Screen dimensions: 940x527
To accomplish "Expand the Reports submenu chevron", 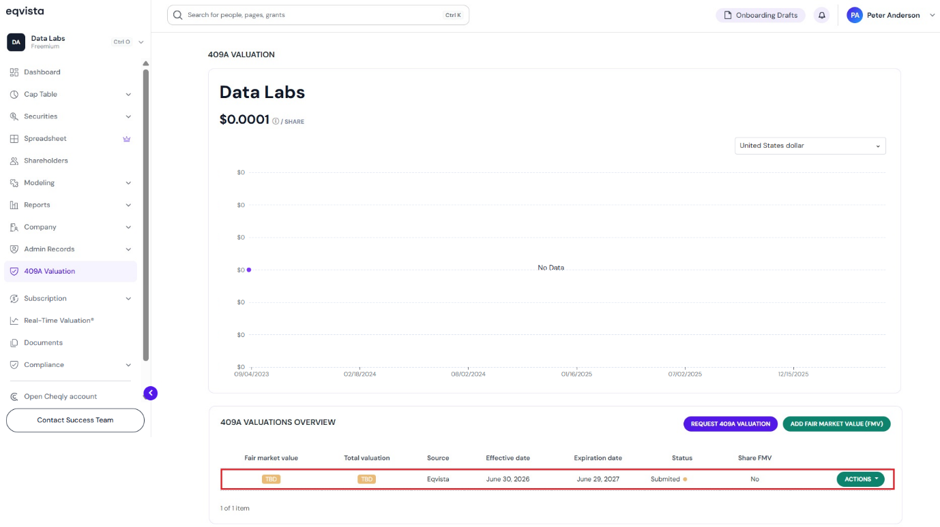I will click(128, 205).
